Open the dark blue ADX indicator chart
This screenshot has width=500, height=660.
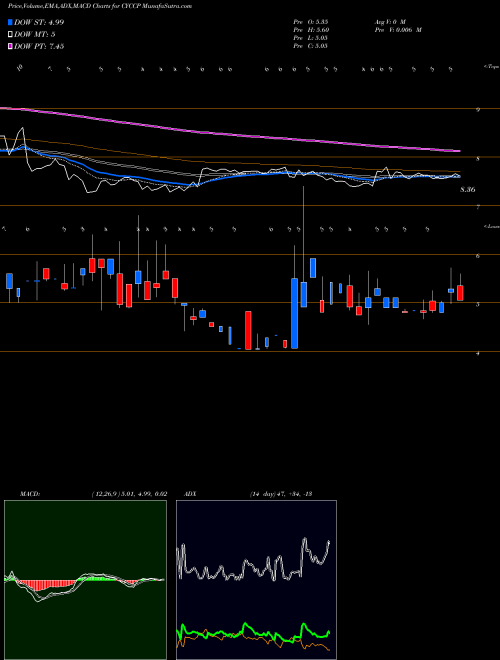pos(256,580)
